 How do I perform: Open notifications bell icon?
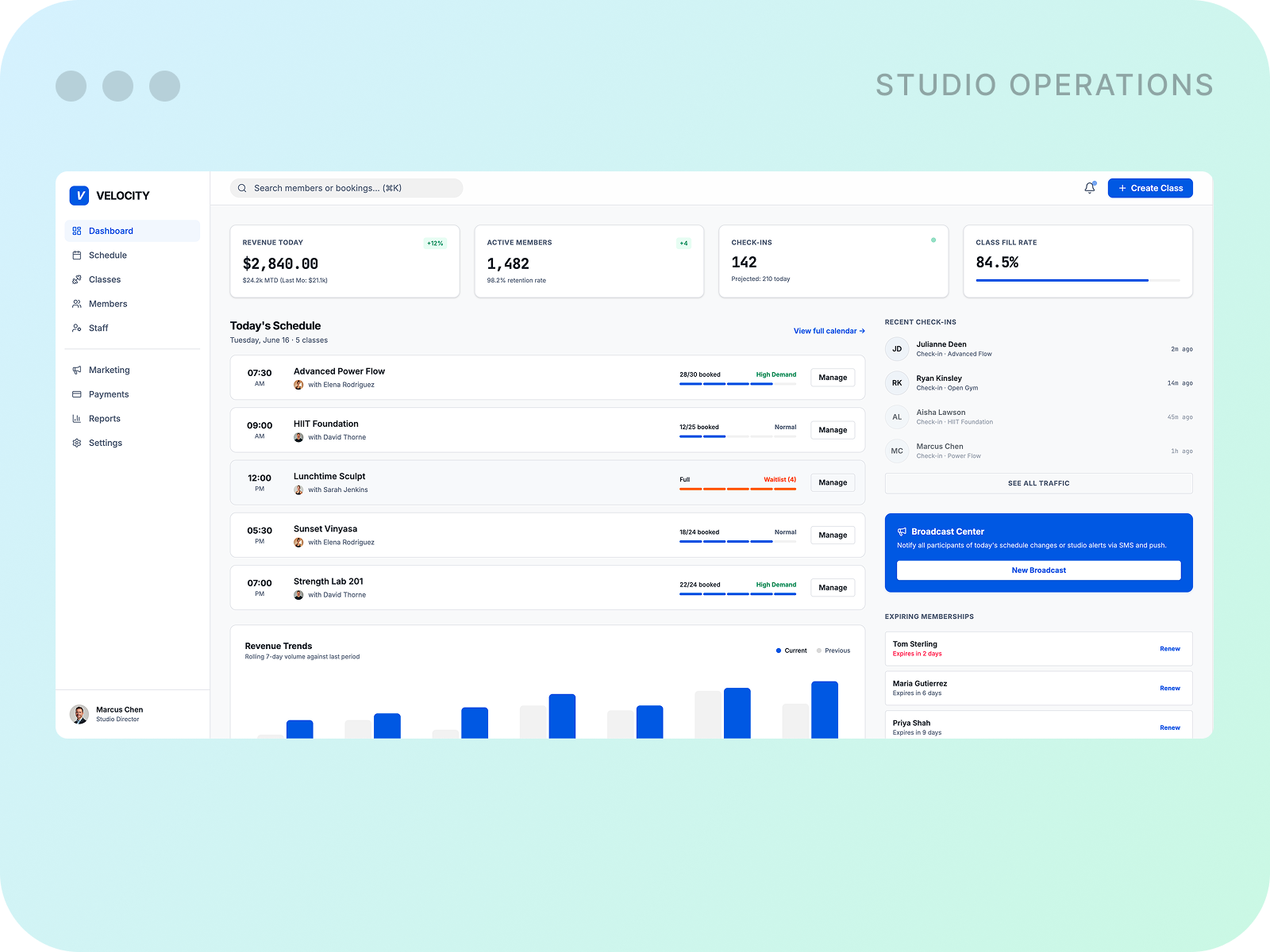pyautogui.click(x=1090, y=188)
